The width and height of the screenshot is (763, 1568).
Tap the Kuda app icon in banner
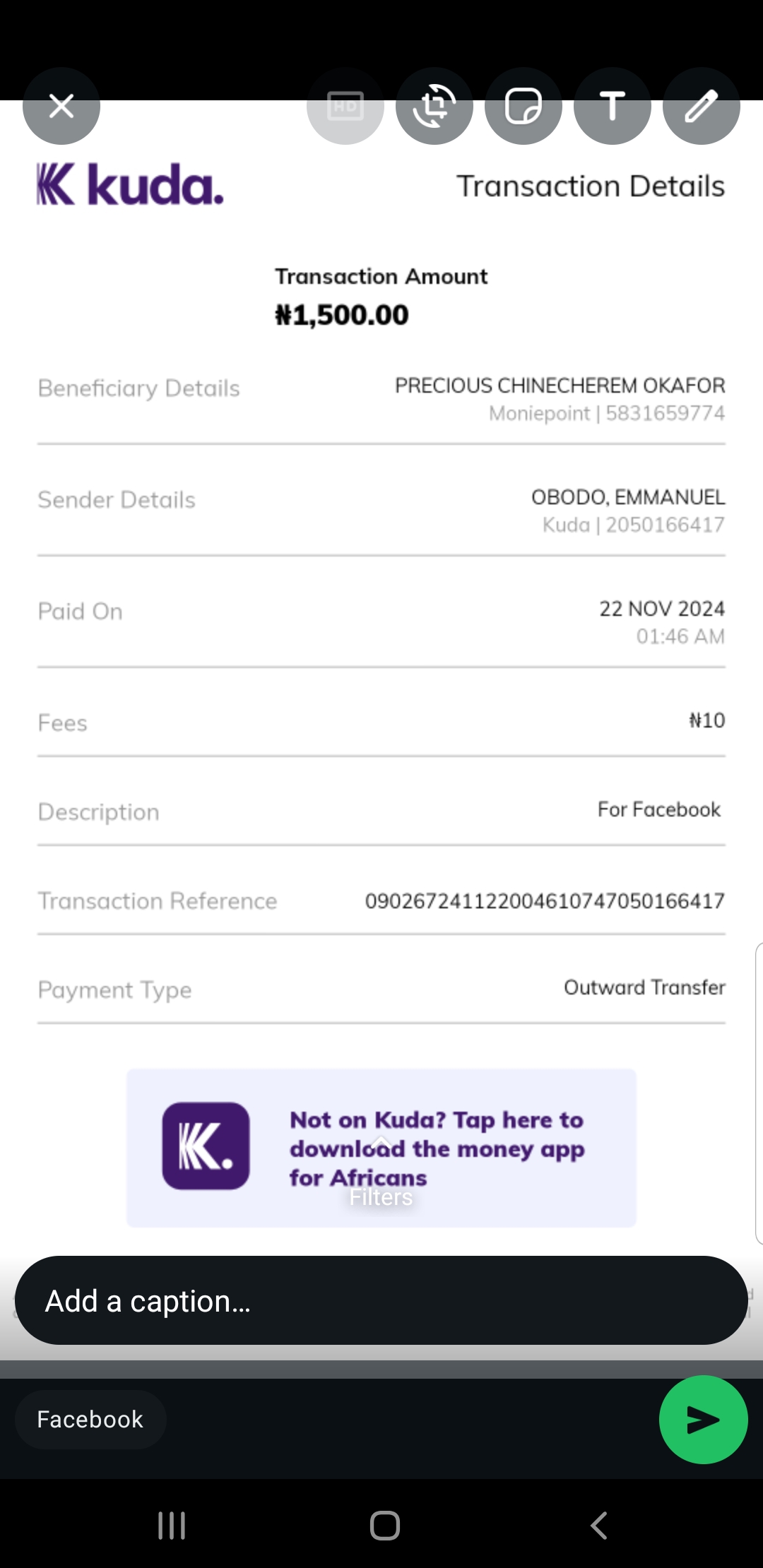point(206,1146)
